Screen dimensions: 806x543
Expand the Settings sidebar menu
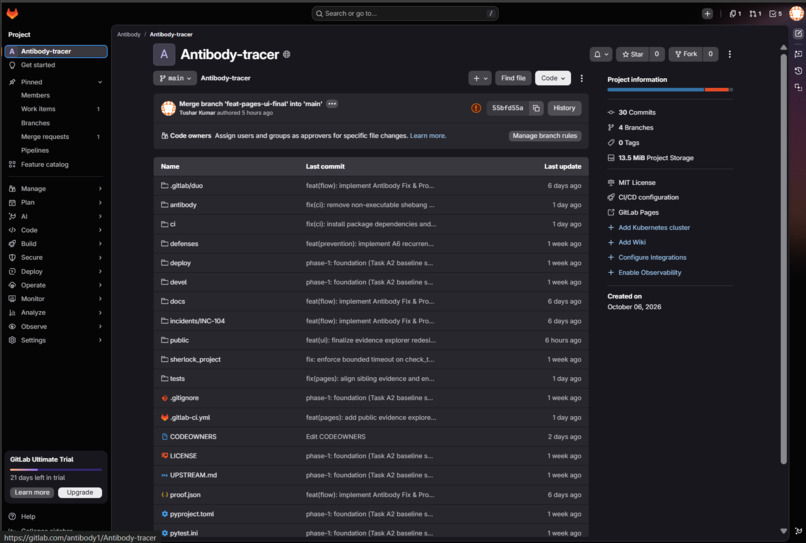coord(56,340)
